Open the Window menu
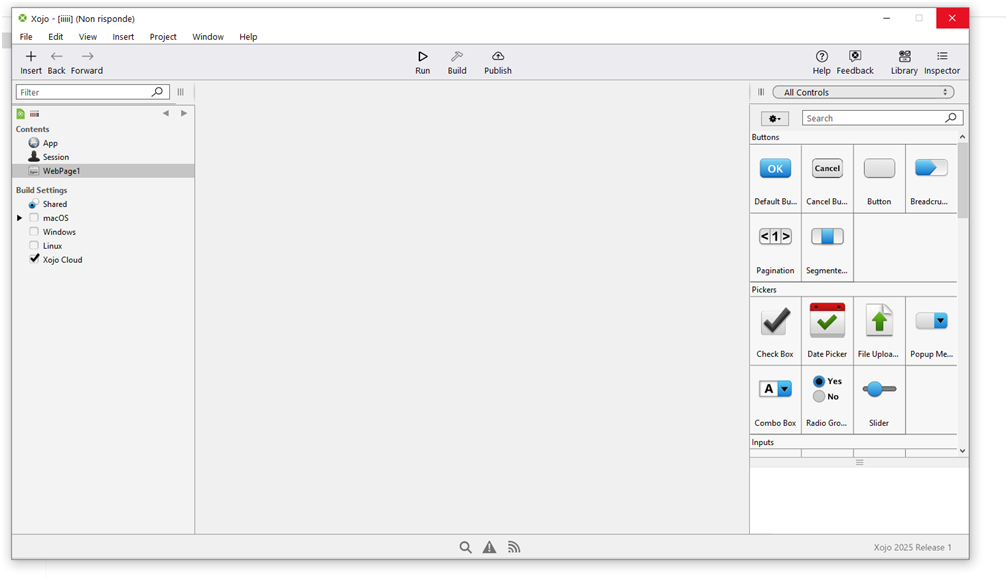 [x=208, y=37]
